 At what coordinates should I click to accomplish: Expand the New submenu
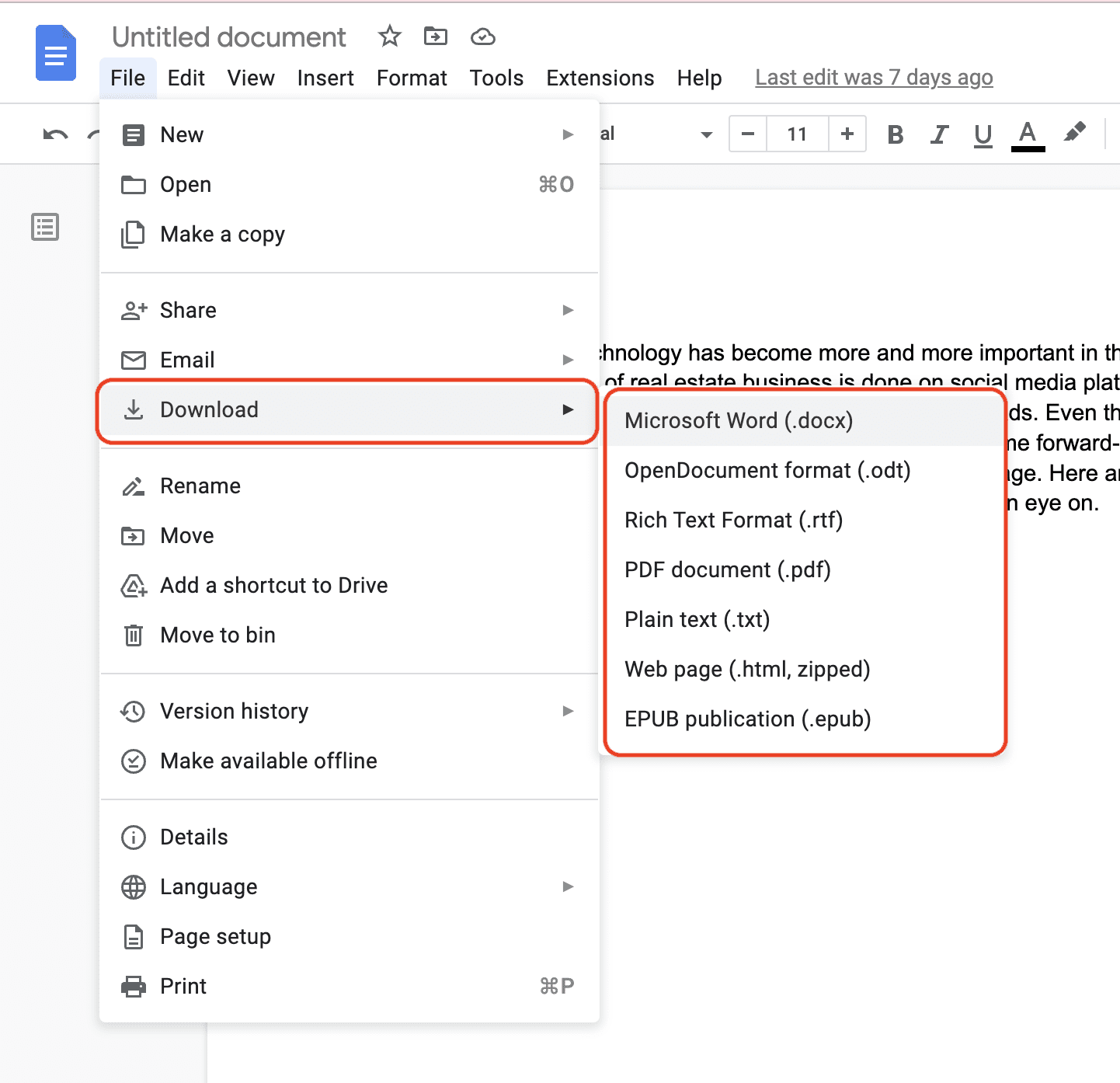[x=568, y=134]
